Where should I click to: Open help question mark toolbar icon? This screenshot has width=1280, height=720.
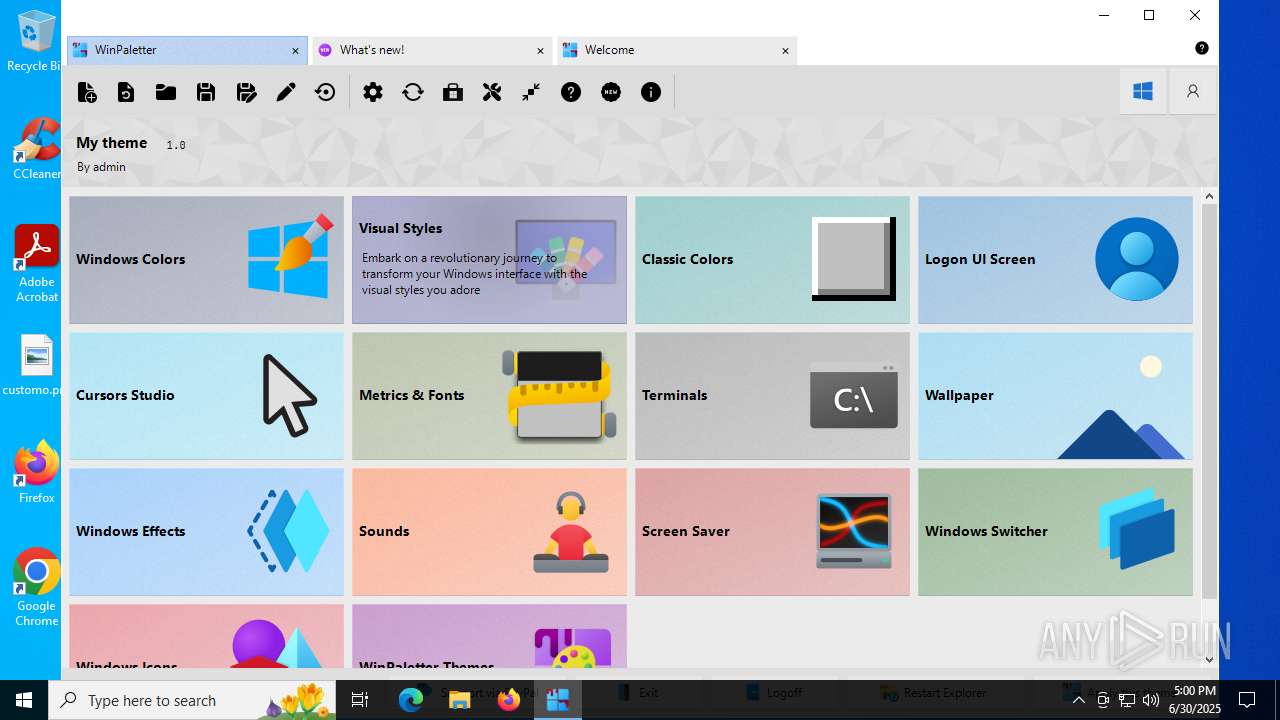[571, 92]
